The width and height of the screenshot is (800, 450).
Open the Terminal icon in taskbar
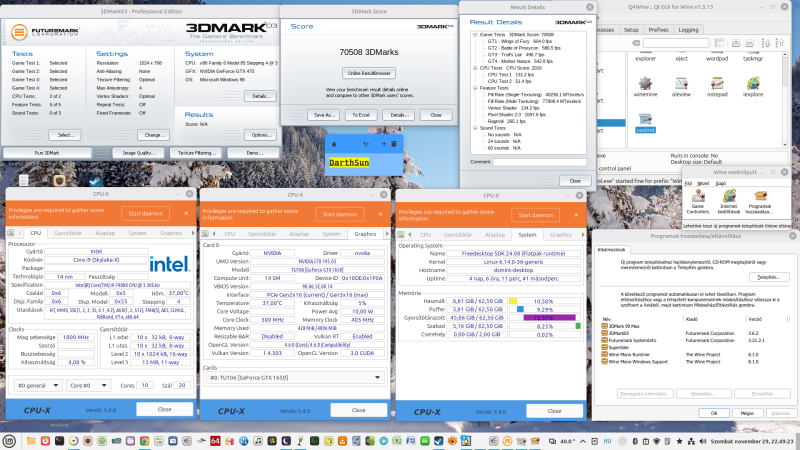[60, 441]
